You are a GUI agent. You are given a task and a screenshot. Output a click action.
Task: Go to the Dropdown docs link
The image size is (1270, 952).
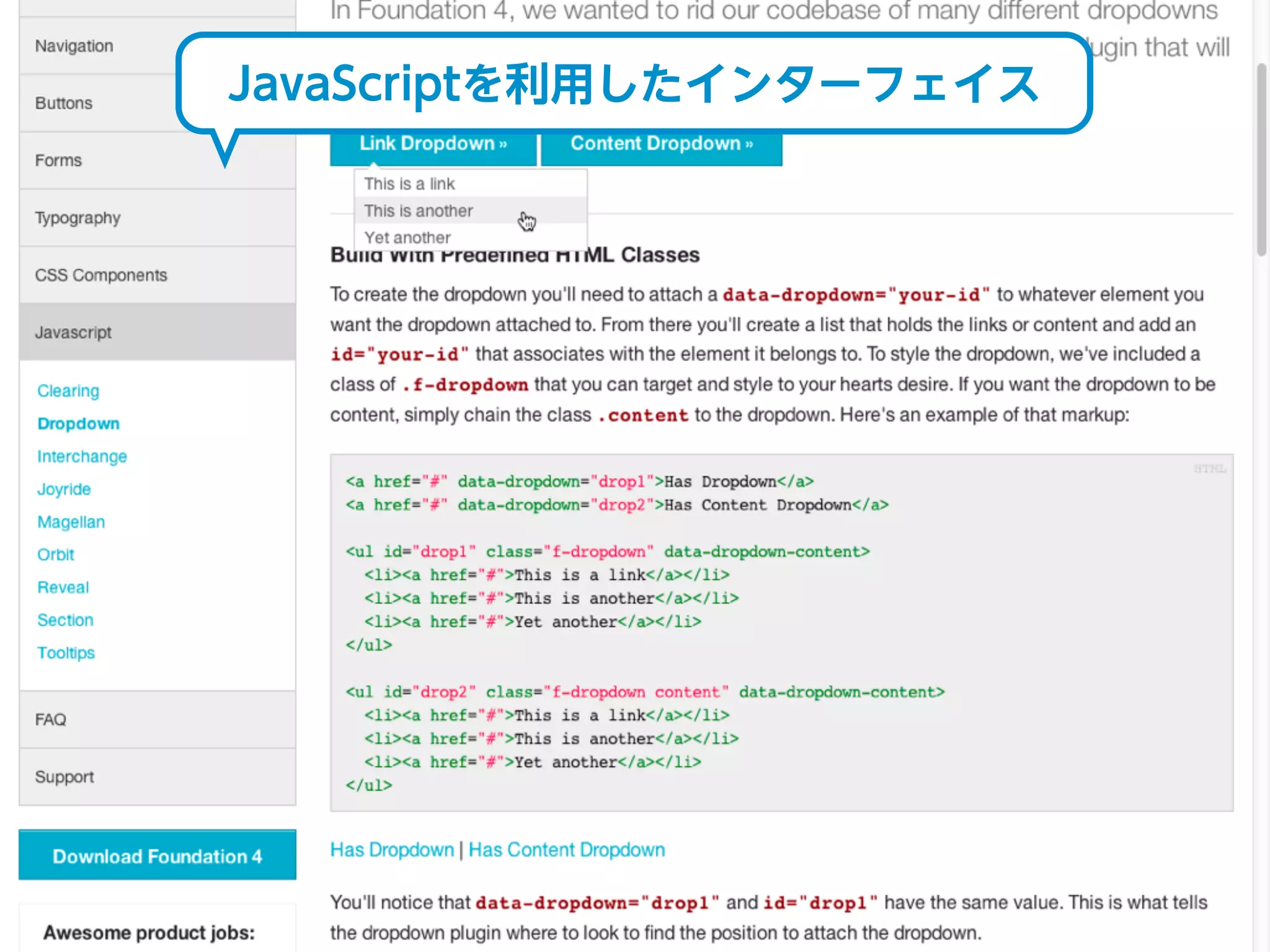click(78, 423)
